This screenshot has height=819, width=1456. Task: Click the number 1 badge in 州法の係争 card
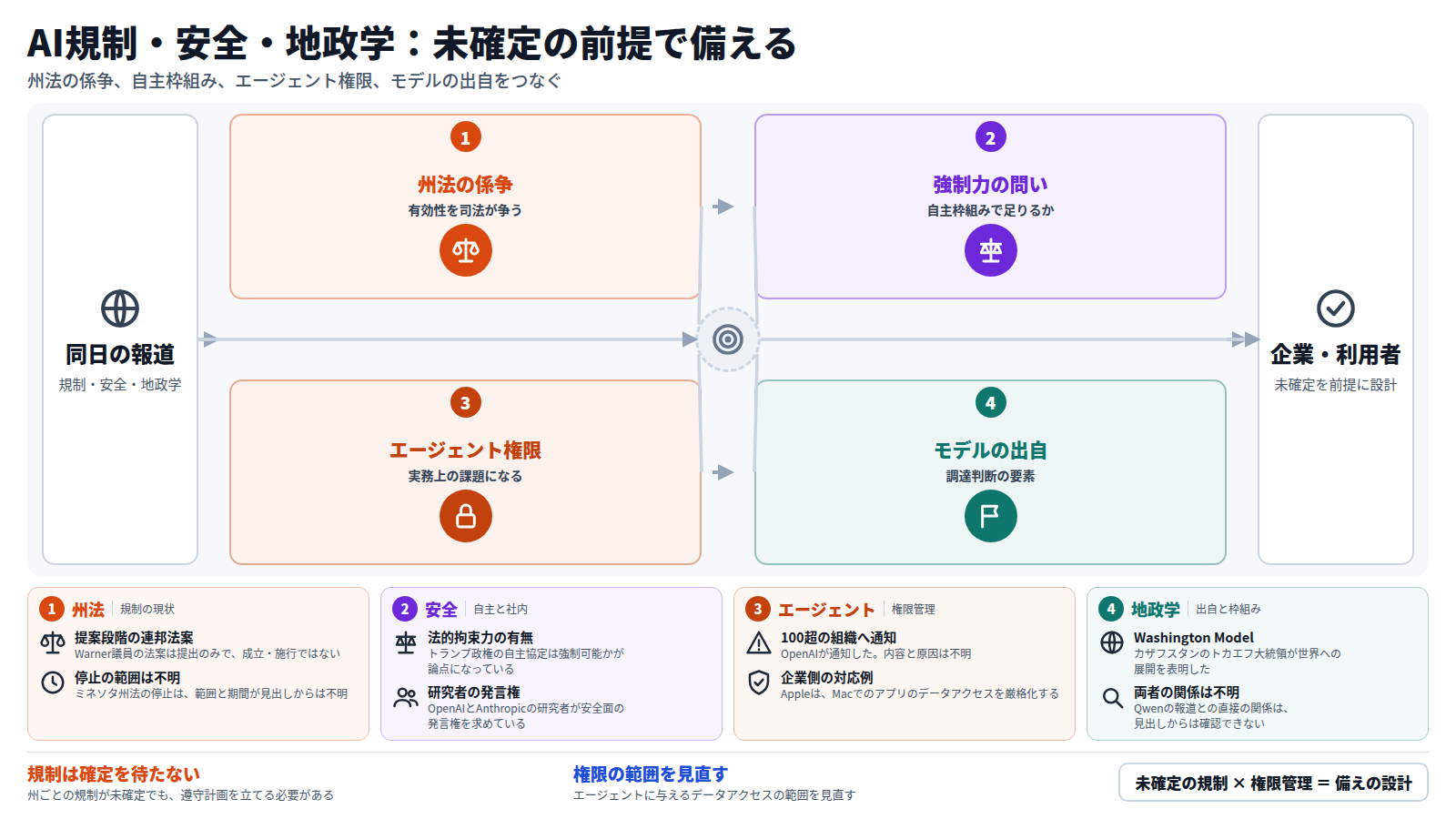point(465,137)
